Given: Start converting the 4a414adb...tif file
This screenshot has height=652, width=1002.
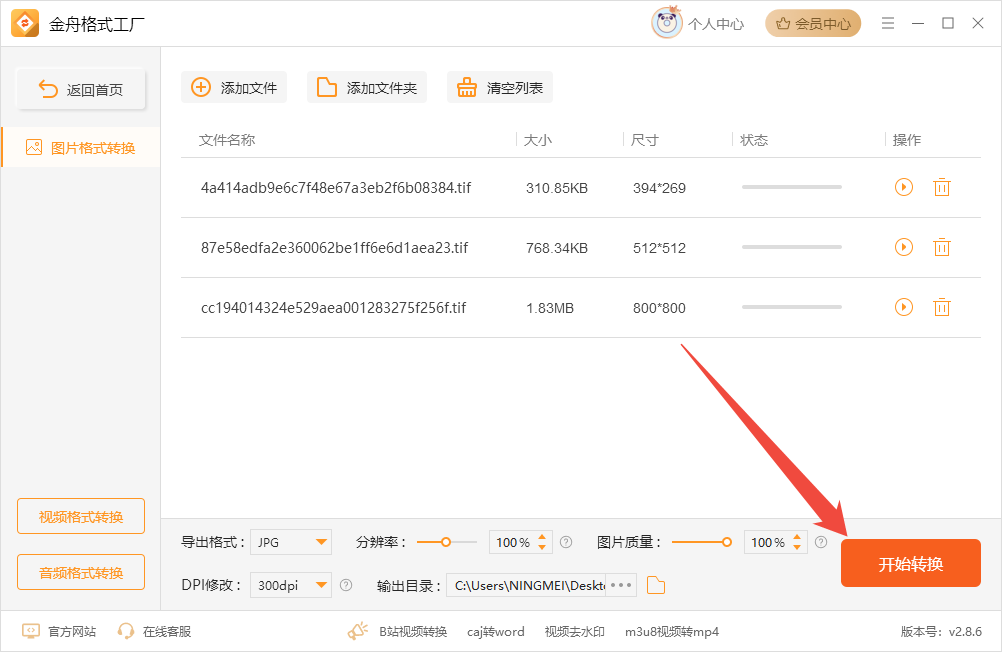Looking at the screenshot, I should (x=904, y=187).
